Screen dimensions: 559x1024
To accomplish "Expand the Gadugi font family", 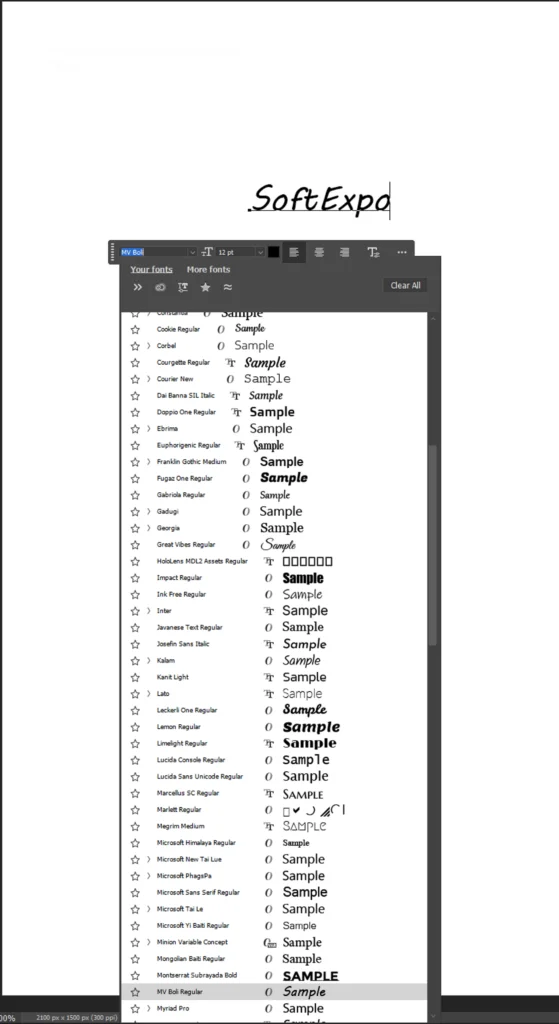I will point(148,511).
